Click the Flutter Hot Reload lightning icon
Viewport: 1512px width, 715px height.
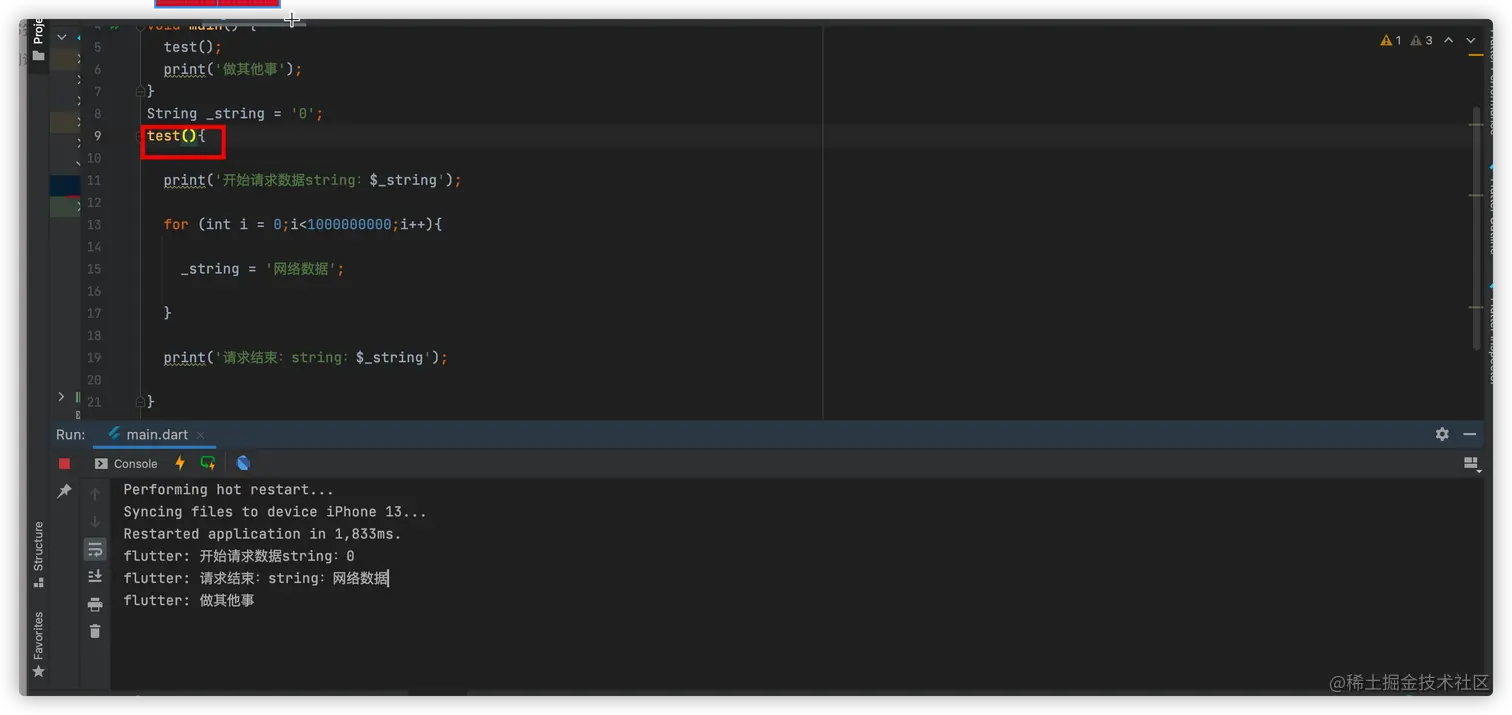[180, 463]
